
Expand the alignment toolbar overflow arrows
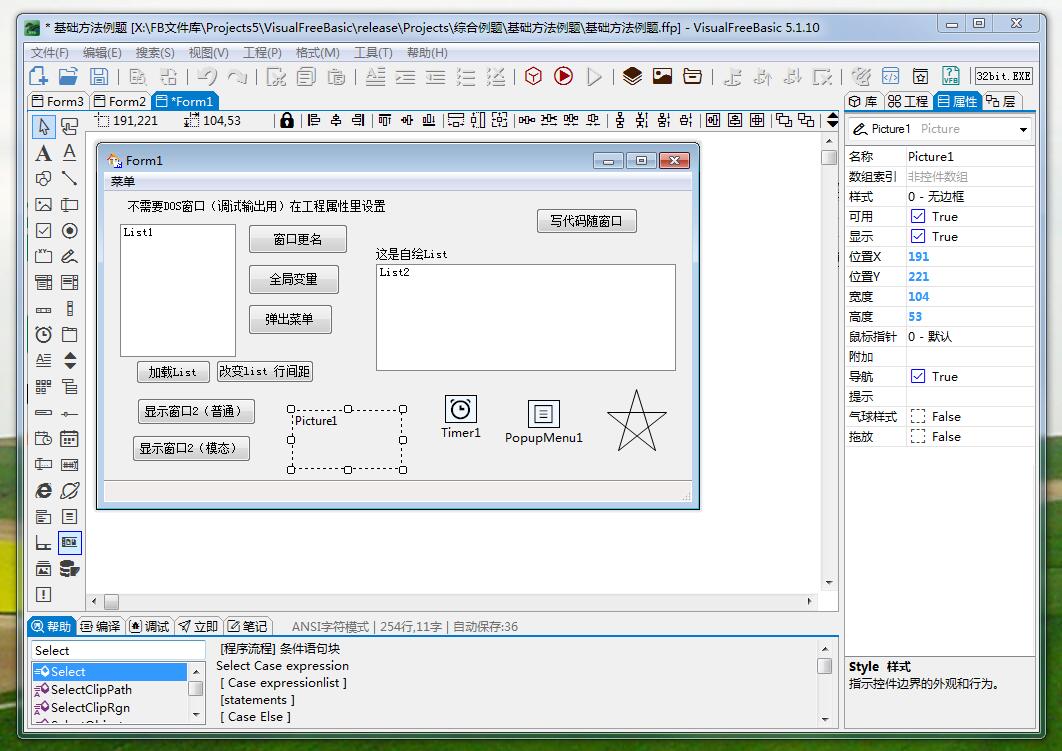pyautogui.click(x=832, y=121)
